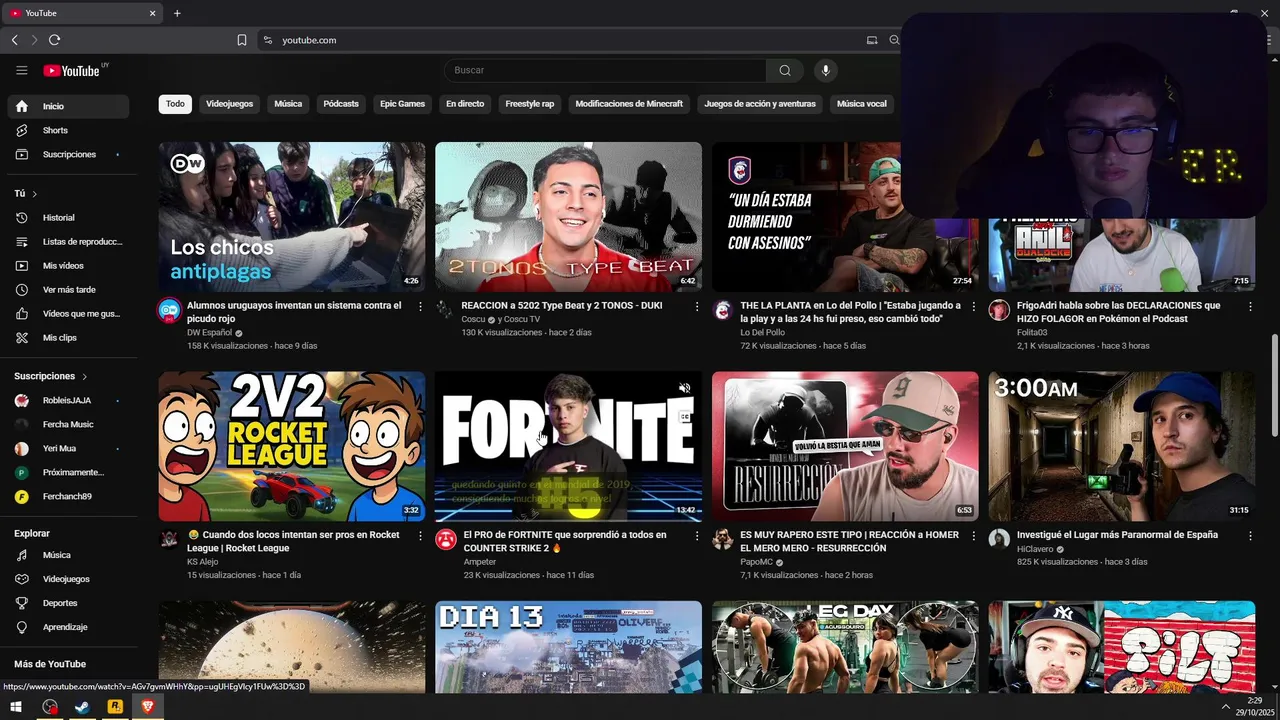The height and width of the screenshot is (720, 1280).
Task: Open options for Lugar más Paranormal video
Action: point(1250,535)
